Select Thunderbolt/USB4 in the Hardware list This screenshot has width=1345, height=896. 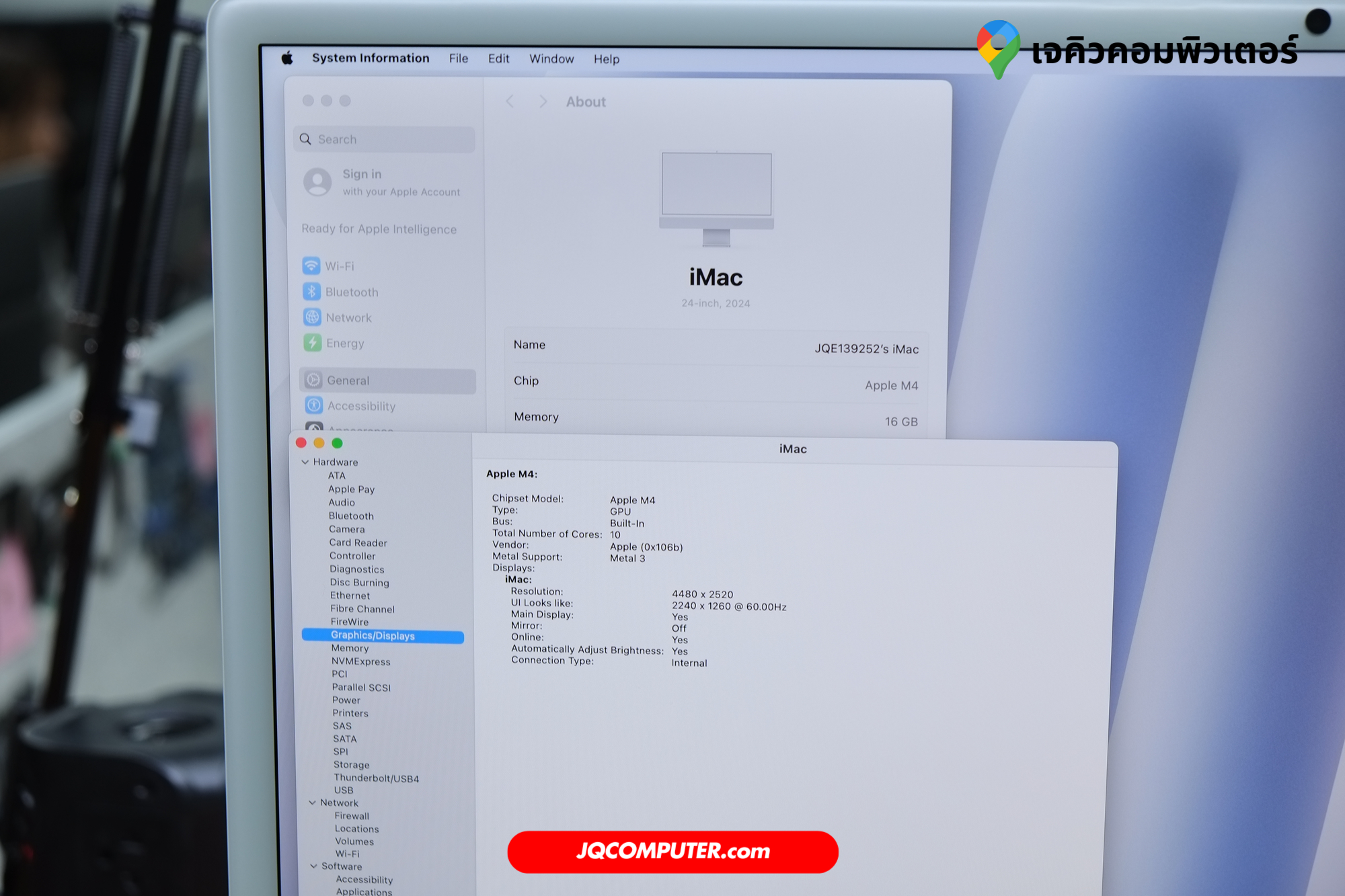(x=377, y=778)
